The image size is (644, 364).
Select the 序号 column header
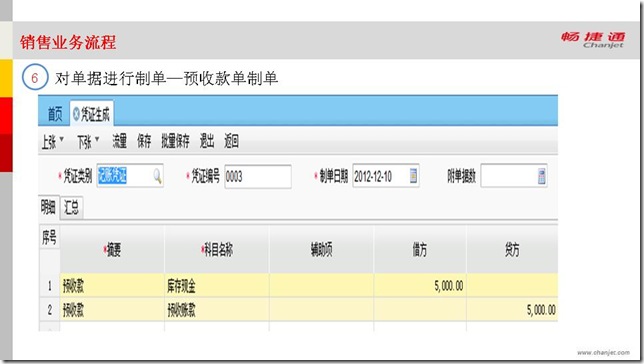[x=49, y=237]
